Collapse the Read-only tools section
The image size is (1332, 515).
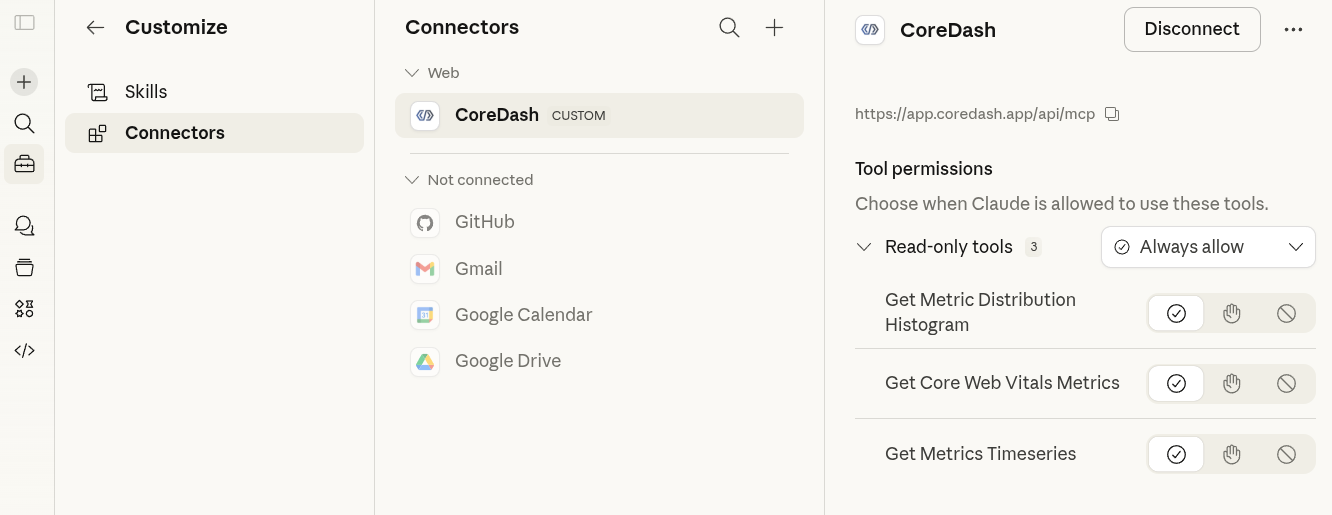pos(864,247)
